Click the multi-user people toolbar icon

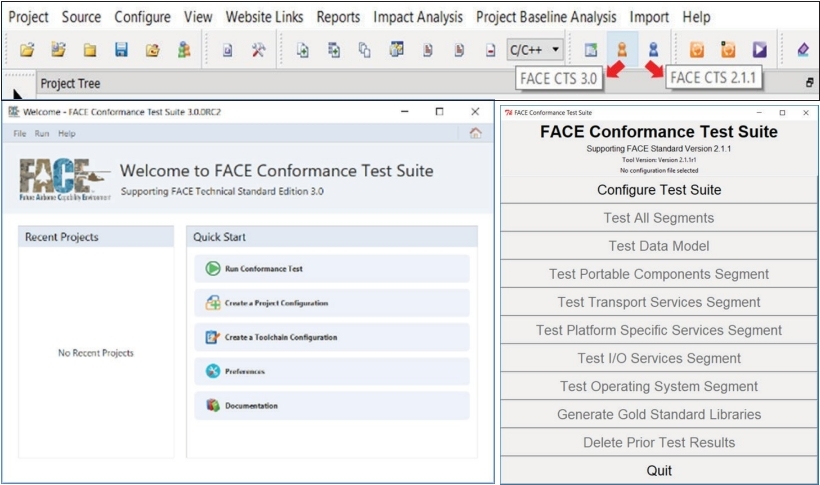[184, 50]
